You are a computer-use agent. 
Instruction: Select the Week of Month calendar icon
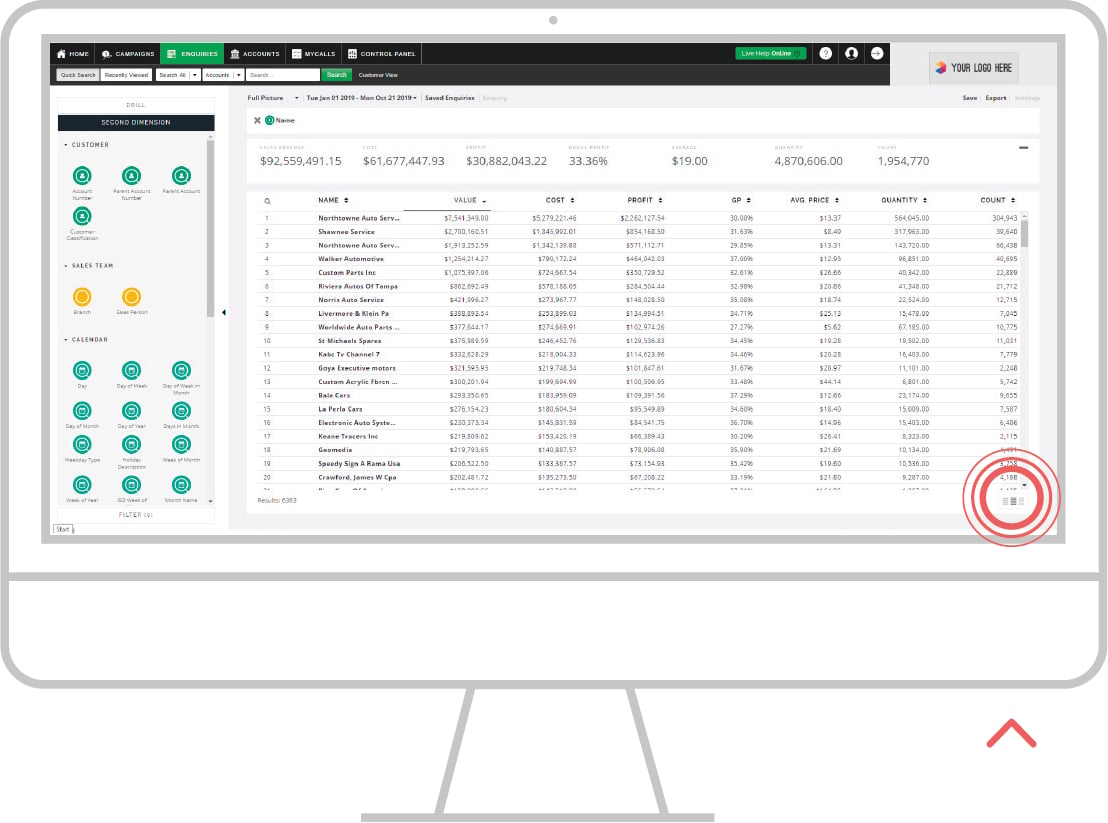pos(182,444)
